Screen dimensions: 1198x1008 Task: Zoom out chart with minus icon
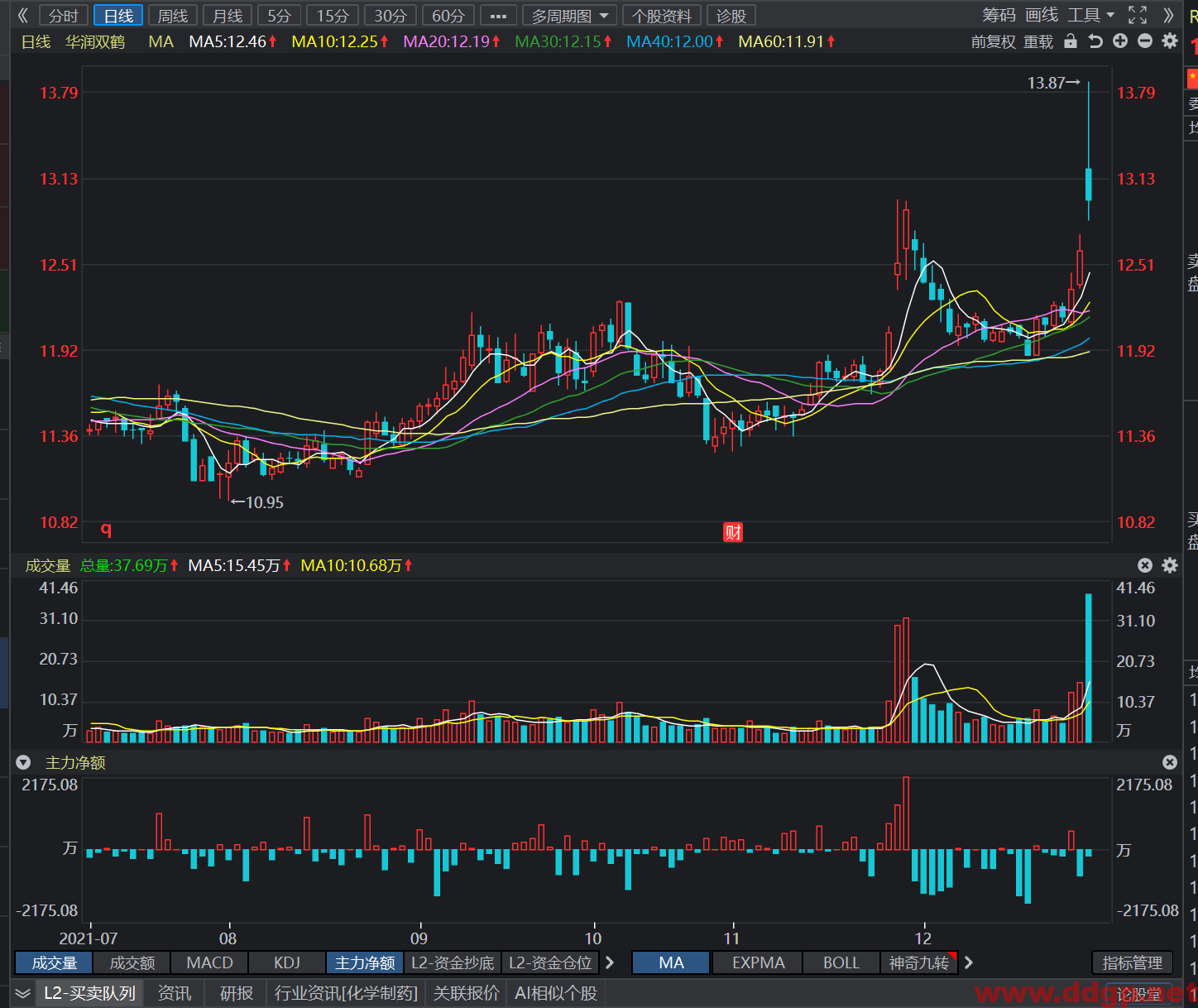[1145, 41]
